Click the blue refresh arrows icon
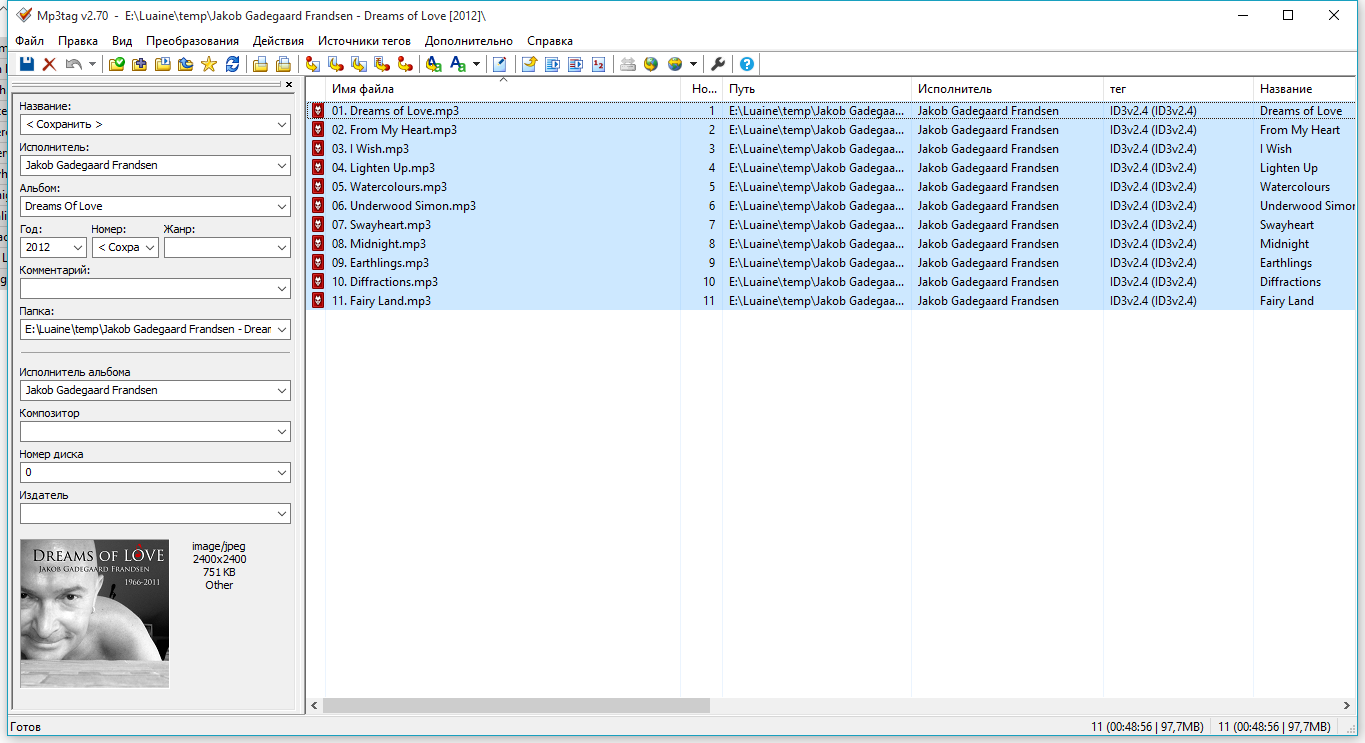The height and width of the screenshot is (743, 1365). 232,64
